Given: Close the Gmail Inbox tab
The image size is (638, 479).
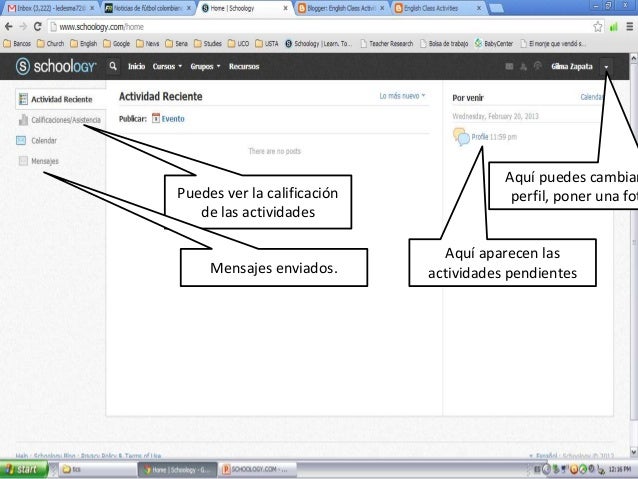Looking at the screenshot, I should tap(92, 8).
